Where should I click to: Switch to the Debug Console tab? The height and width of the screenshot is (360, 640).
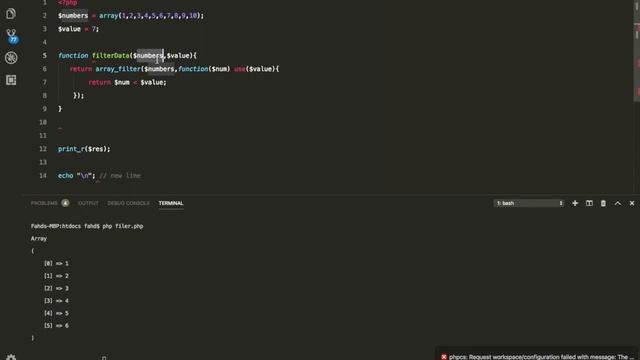(x=128, y=203)
